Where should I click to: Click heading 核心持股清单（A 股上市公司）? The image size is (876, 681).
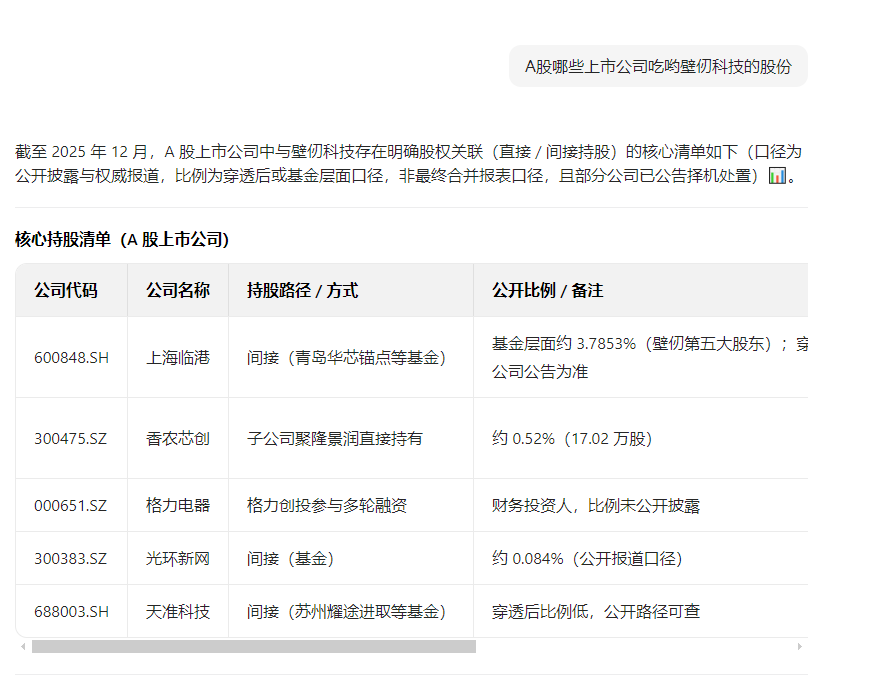[122, 240]
